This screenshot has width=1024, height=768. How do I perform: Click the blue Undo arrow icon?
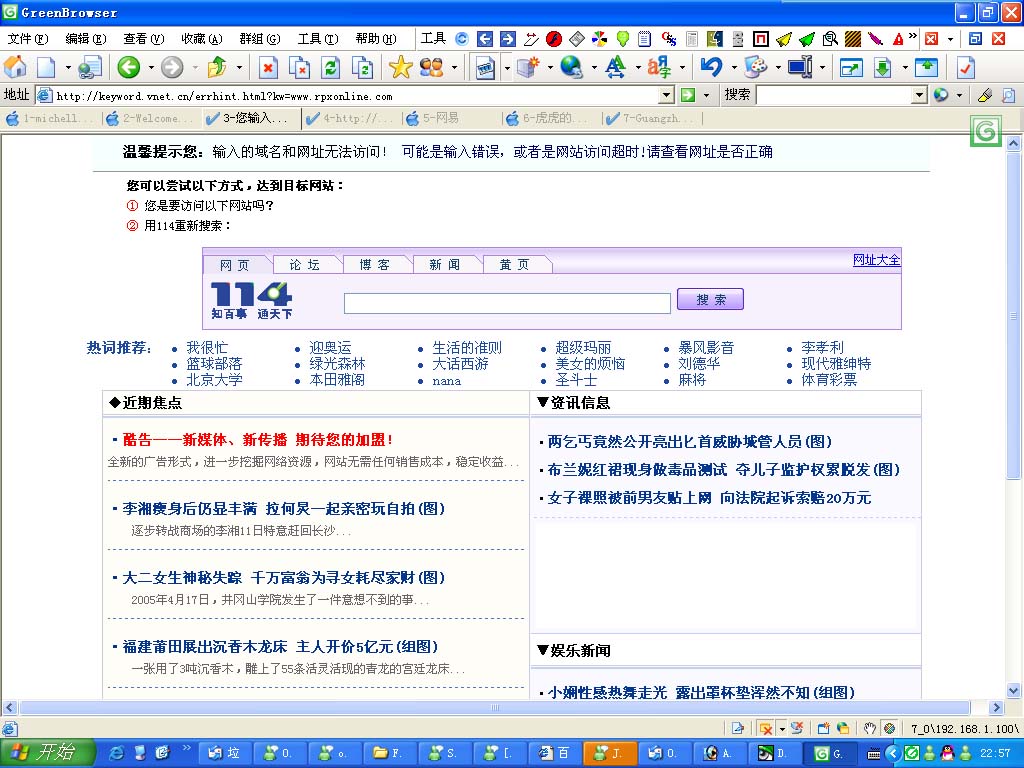tap(711, 67)
